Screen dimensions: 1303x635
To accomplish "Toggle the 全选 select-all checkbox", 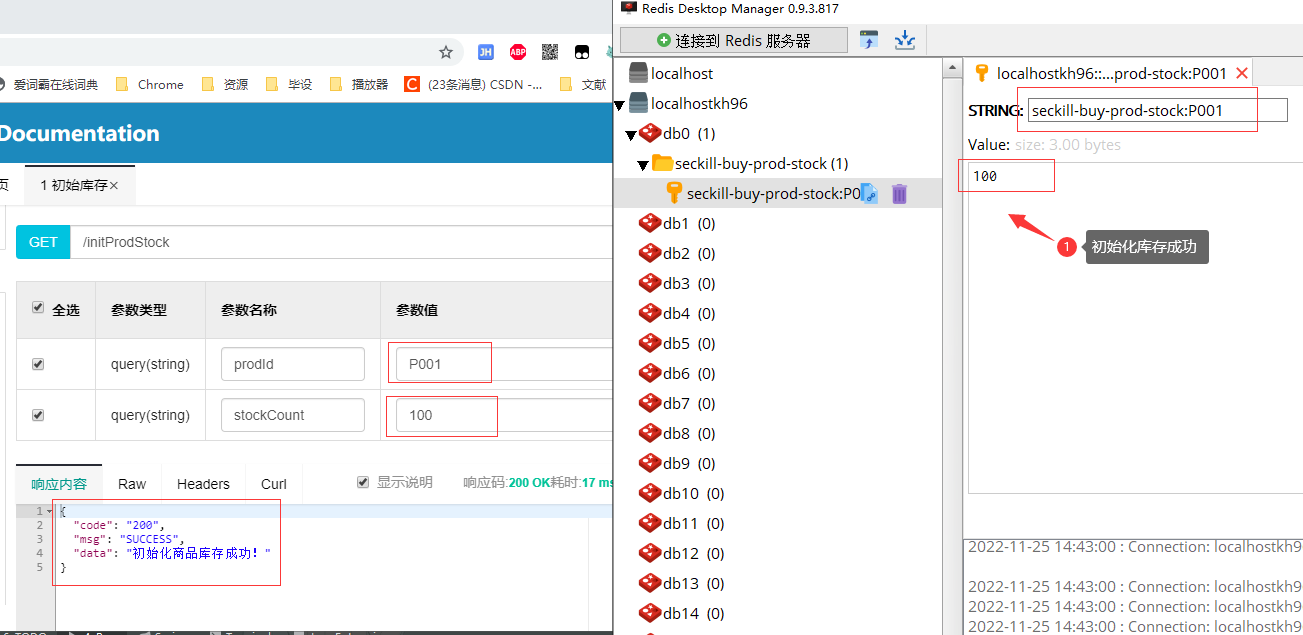I will [x=38, y=308].
